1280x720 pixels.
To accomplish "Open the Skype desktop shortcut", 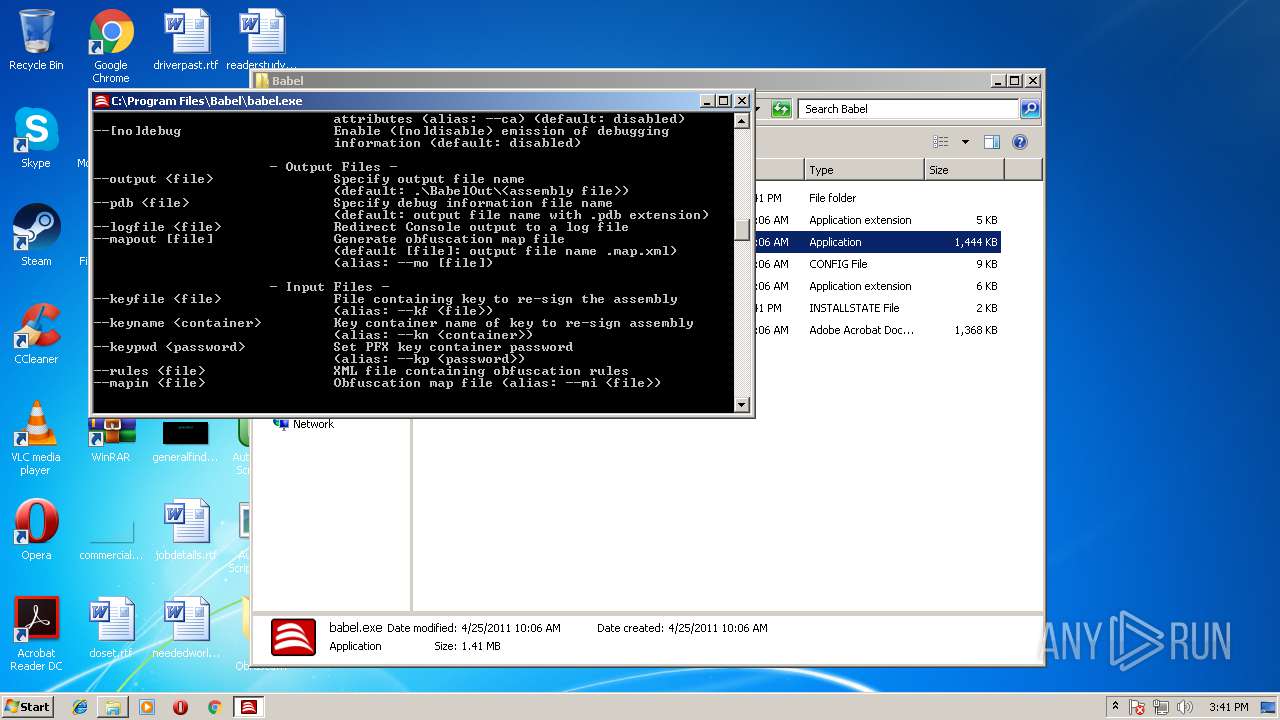I will 36,138.
